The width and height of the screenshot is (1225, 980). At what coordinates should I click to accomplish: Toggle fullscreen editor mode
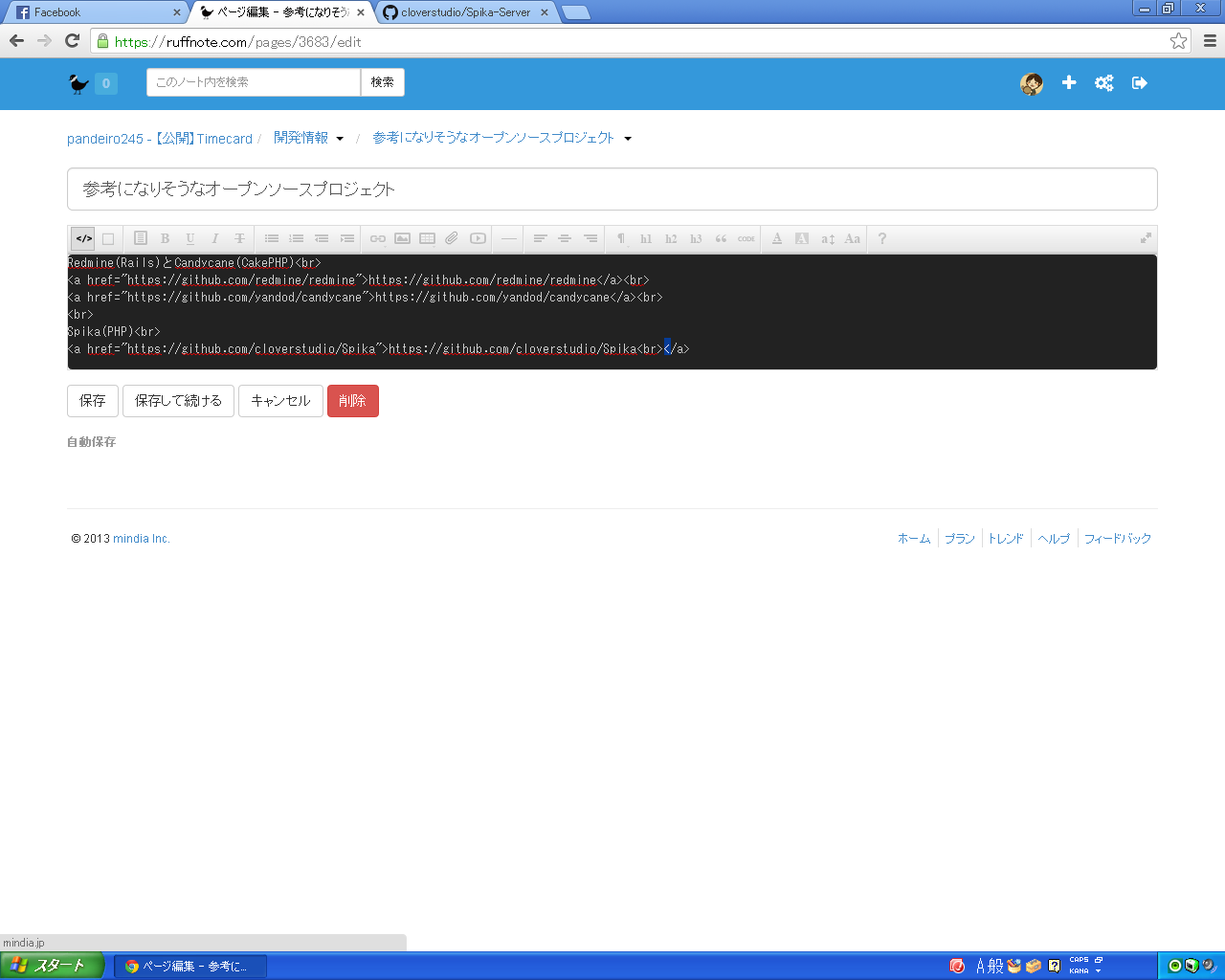coord(1146,238)
